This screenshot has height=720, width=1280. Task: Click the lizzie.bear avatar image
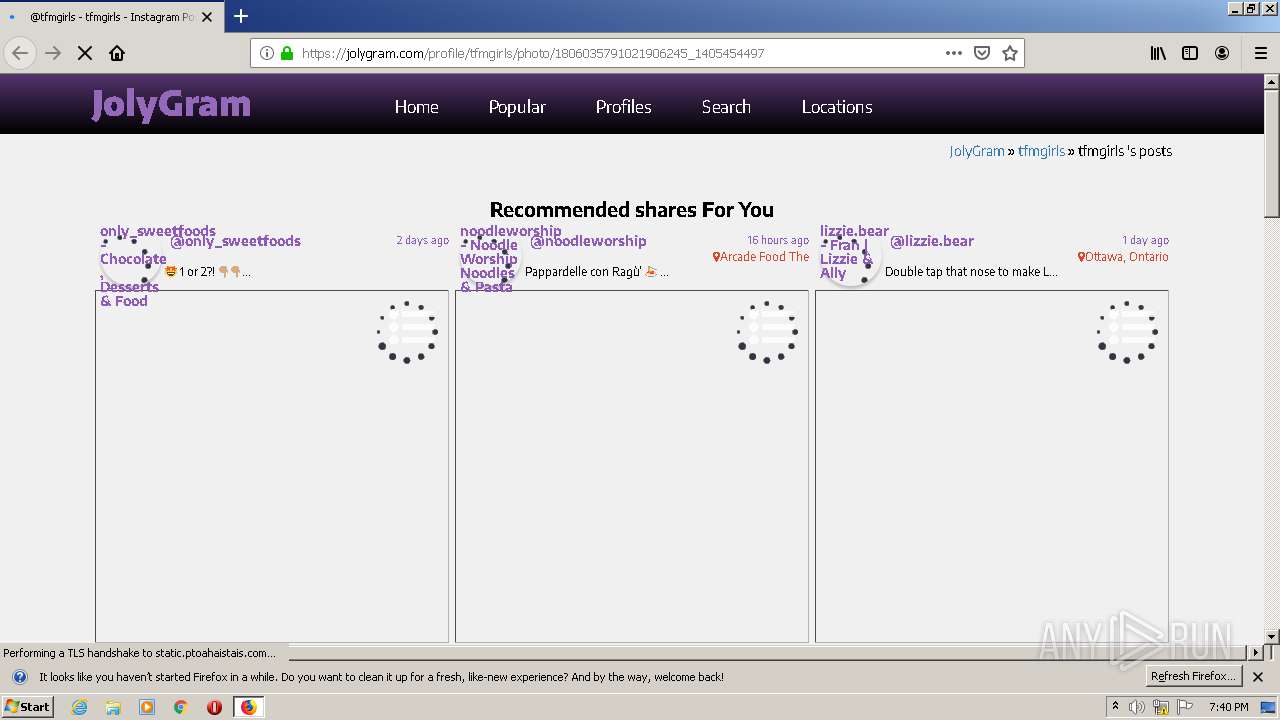pyautogui.click(x=851, y=258)
